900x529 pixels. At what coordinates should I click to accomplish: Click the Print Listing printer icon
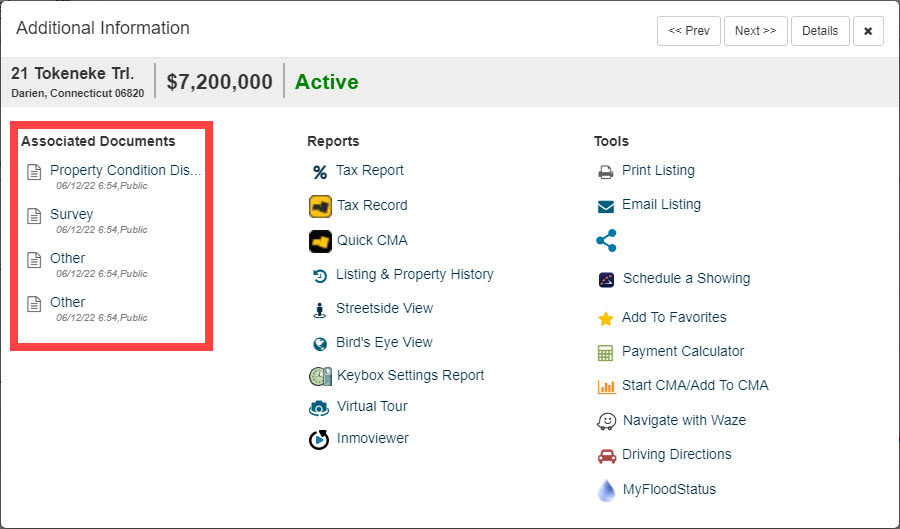(x=606, y=172)
